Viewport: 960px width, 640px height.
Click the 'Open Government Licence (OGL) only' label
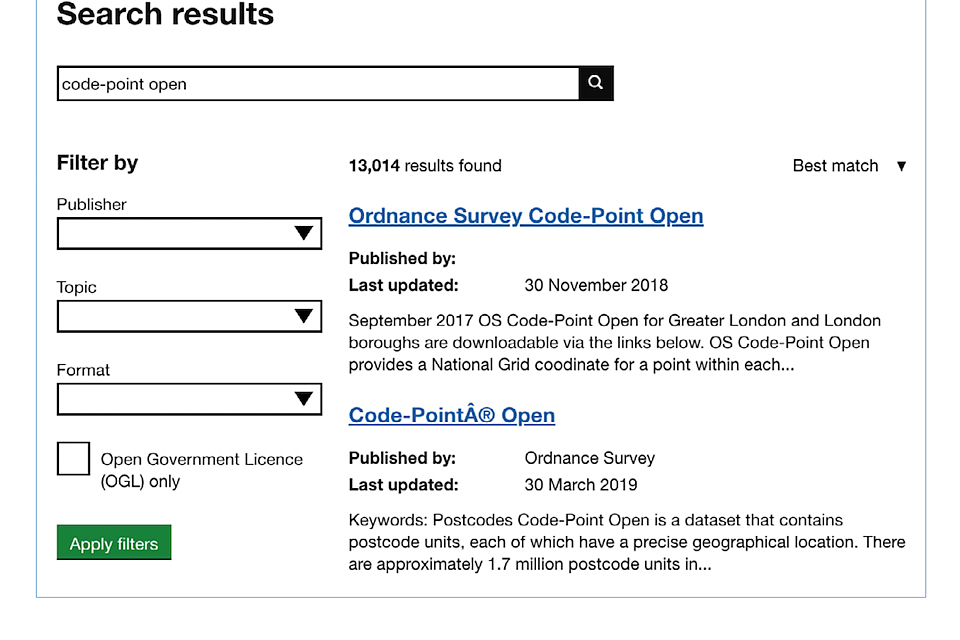201,470
